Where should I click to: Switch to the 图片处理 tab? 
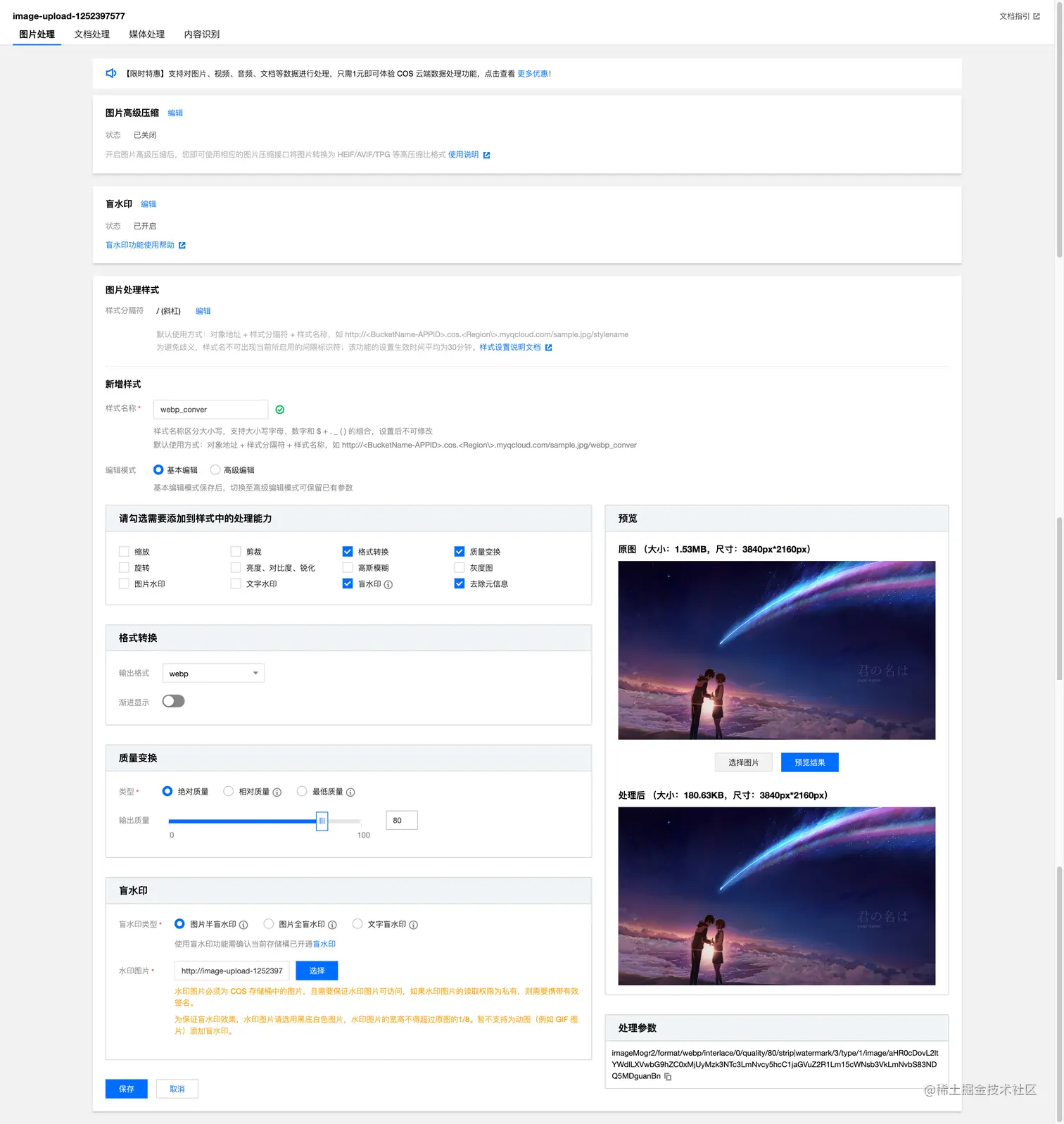[x=37, y=34]
